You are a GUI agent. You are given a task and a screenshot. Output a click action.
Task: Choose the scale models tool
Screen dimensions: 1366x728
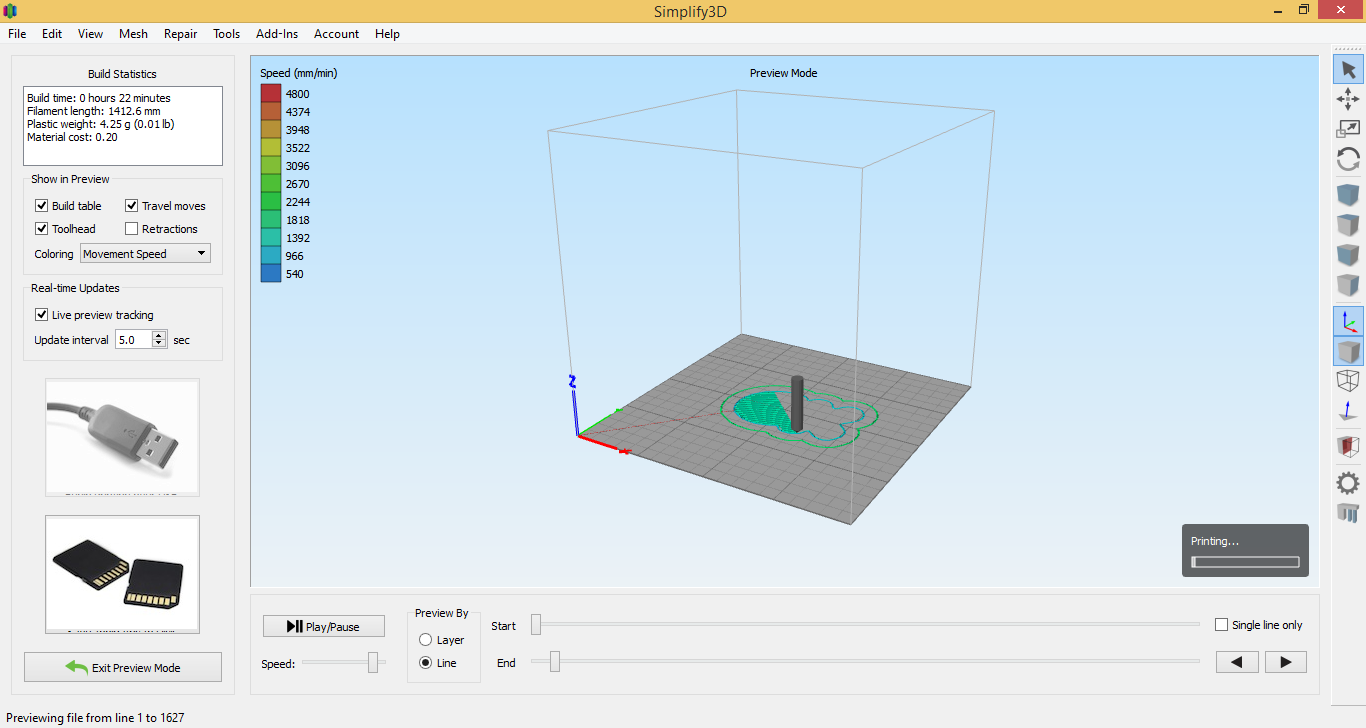(1348, 129)
